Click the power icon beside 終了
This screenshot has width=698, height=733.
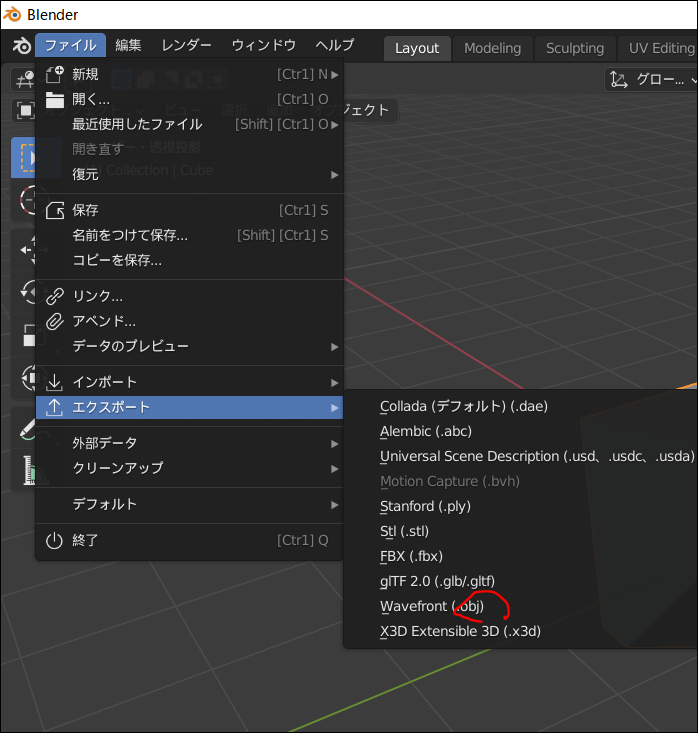point(54,540)
